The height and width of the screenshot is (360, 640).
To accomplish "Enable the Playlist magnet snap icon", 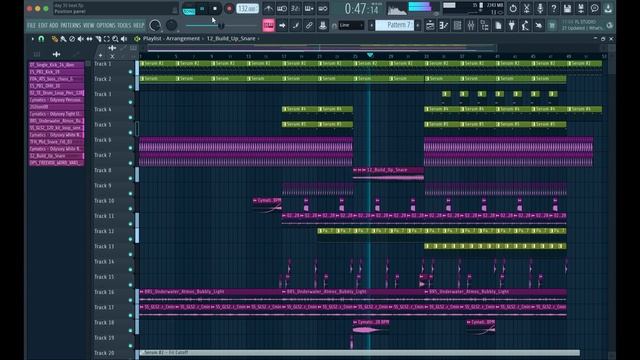I will 41,39.
